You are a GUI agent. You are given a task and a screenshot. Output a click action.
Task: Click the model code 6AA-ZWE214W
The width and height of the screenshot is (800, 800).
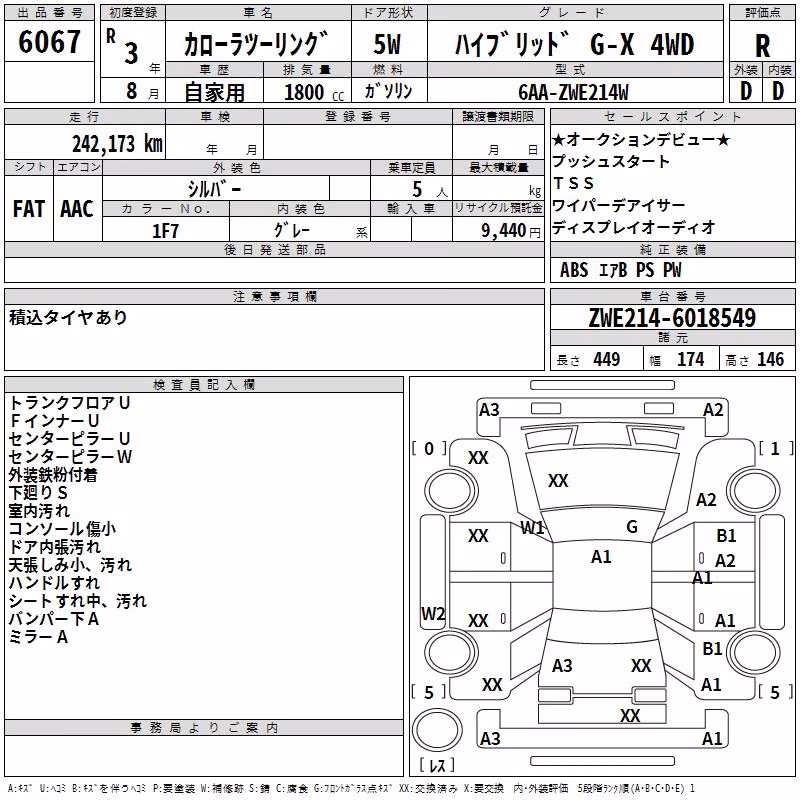pos(573,92)
